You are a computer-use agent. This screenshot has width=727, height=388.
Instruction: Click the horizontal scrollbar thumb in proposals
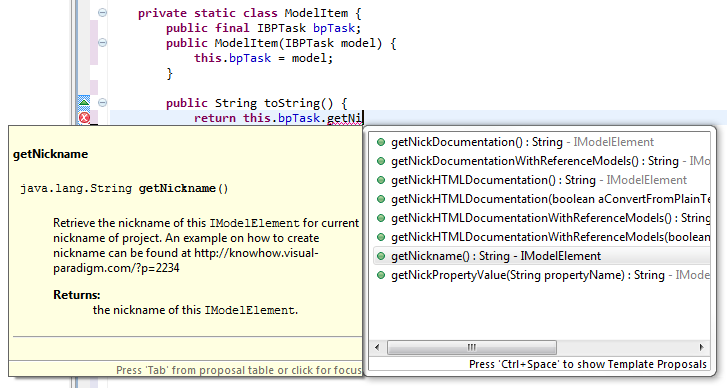[472, 347]
